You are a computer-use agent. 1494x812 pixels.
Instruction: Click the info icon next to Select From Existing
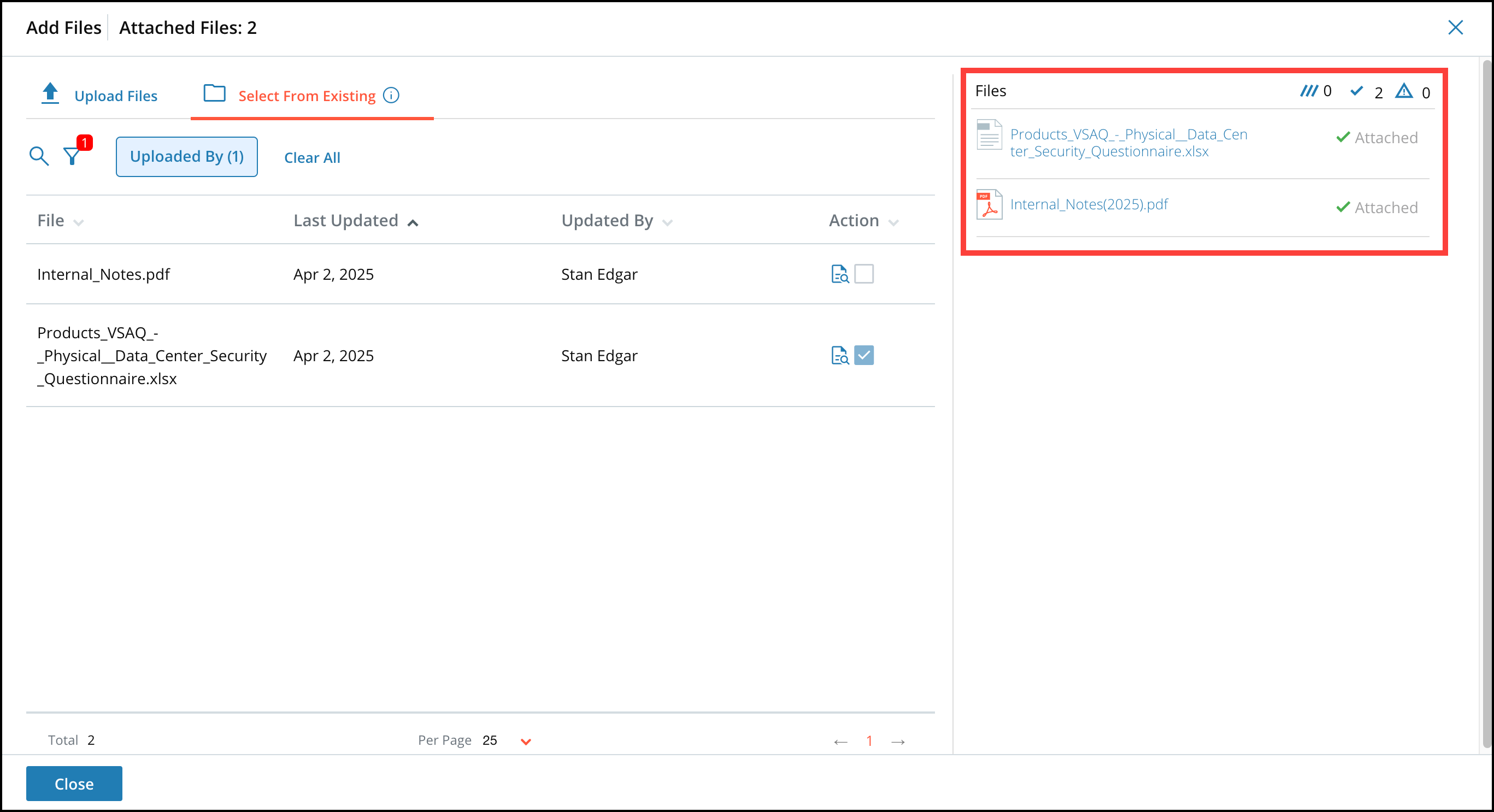[x=391, y=95]
